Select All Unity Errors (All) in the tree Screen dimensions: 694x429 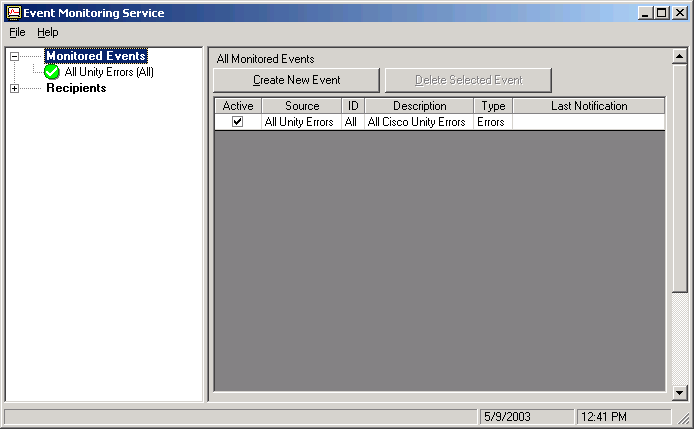tap(109, 72)
